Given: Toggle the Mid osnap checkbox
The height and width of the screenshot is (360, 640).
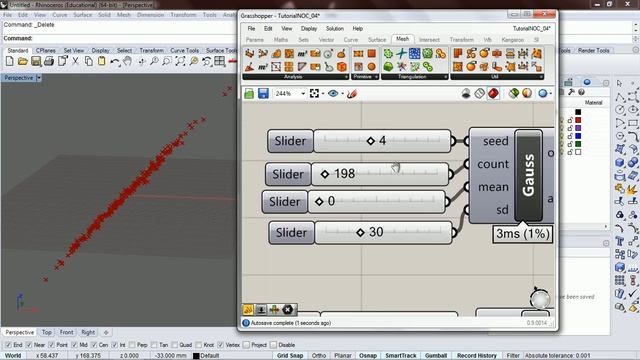Looking at the screenshot, I should coord(74,345).
